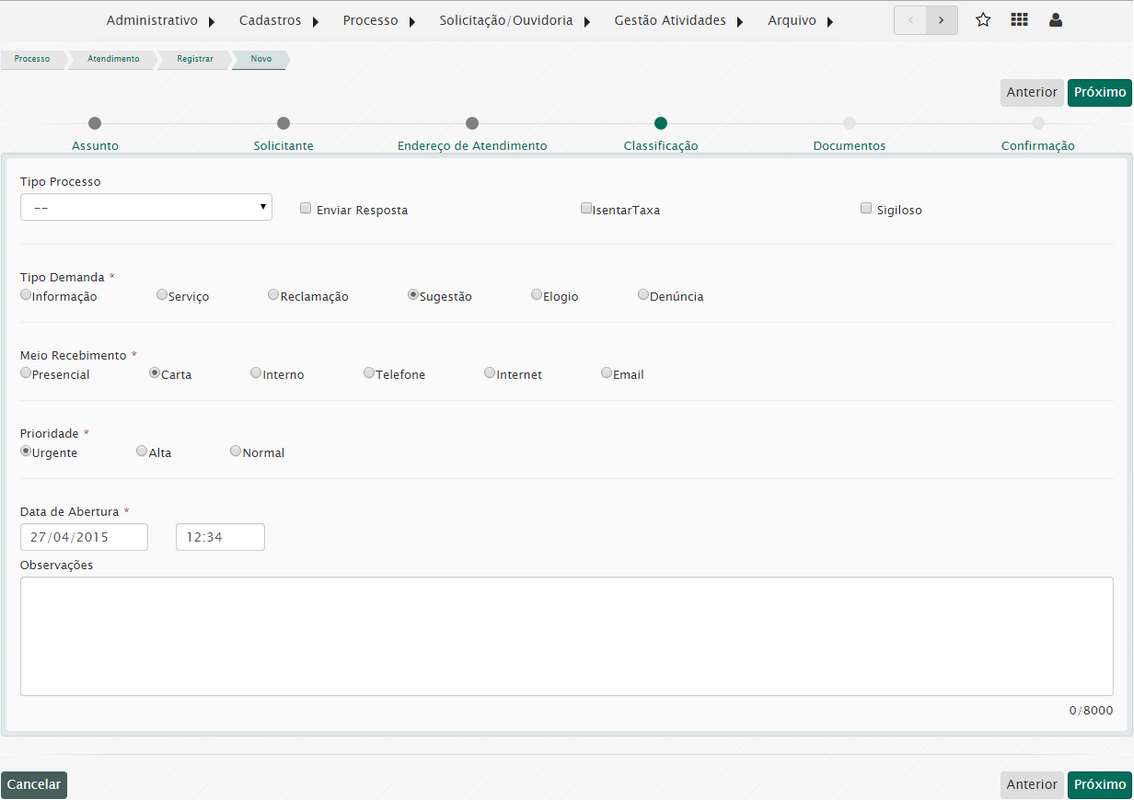Open the Solicitação/Ouvidoria menu
This screenshot has width=1134, height=800.
click(514, 21)
